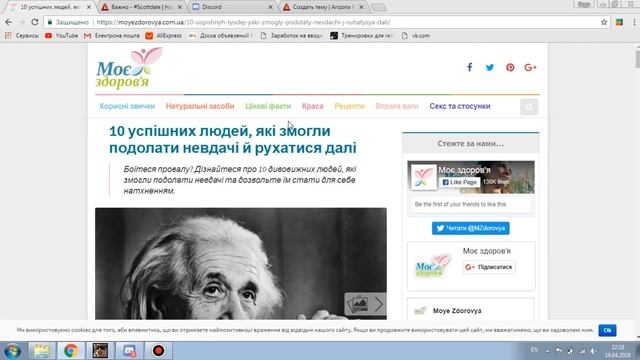Click the Einstein article photo
Viewport: 640px width, 360px height.
241,264
